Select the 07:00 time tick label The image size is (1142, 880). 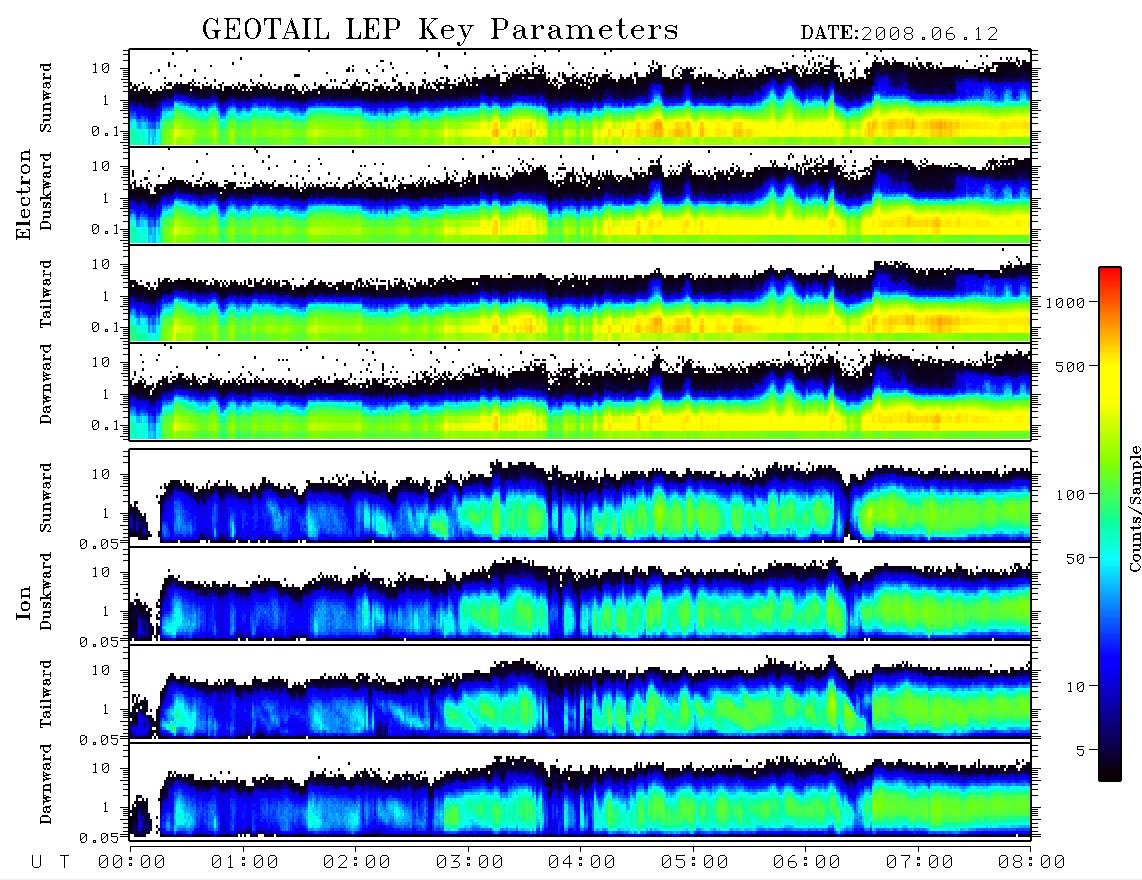point(920,862)
